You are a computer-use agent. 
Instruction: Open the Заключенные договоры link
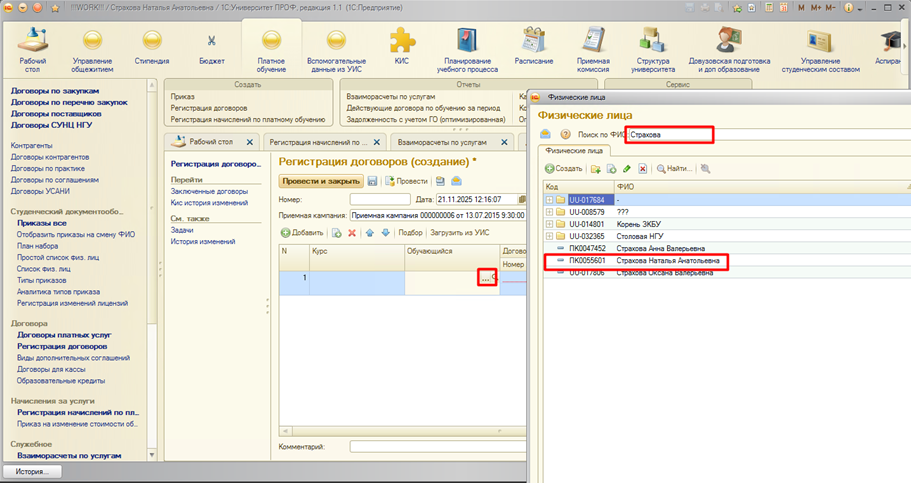(209, 191)
